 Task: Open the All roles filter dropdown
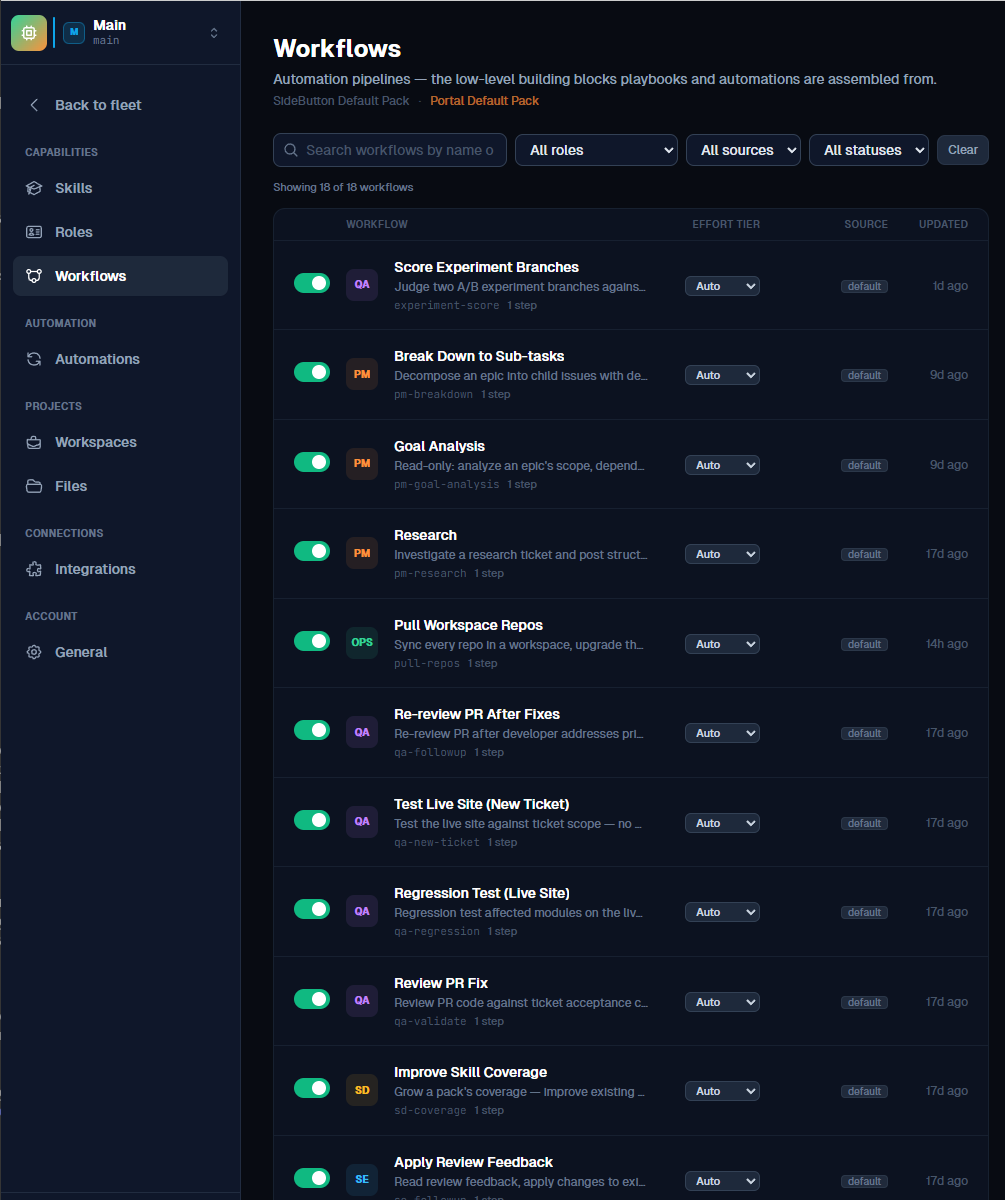tap(596, 150)
